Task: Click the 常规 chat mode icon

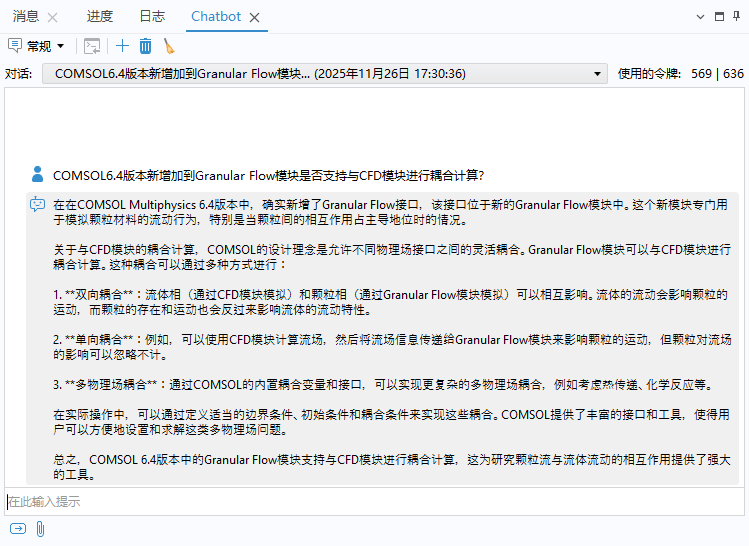Action: point(15,46)
